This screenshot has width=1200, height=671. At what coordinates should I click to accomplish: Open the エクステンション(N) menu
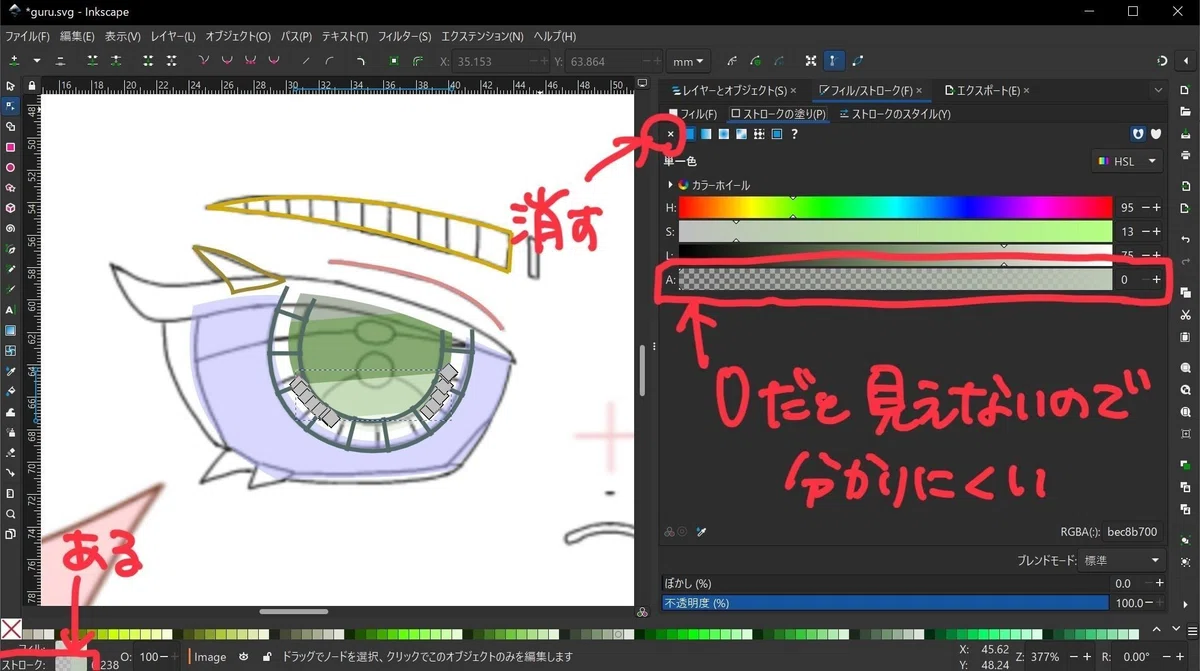click(482, 36)
